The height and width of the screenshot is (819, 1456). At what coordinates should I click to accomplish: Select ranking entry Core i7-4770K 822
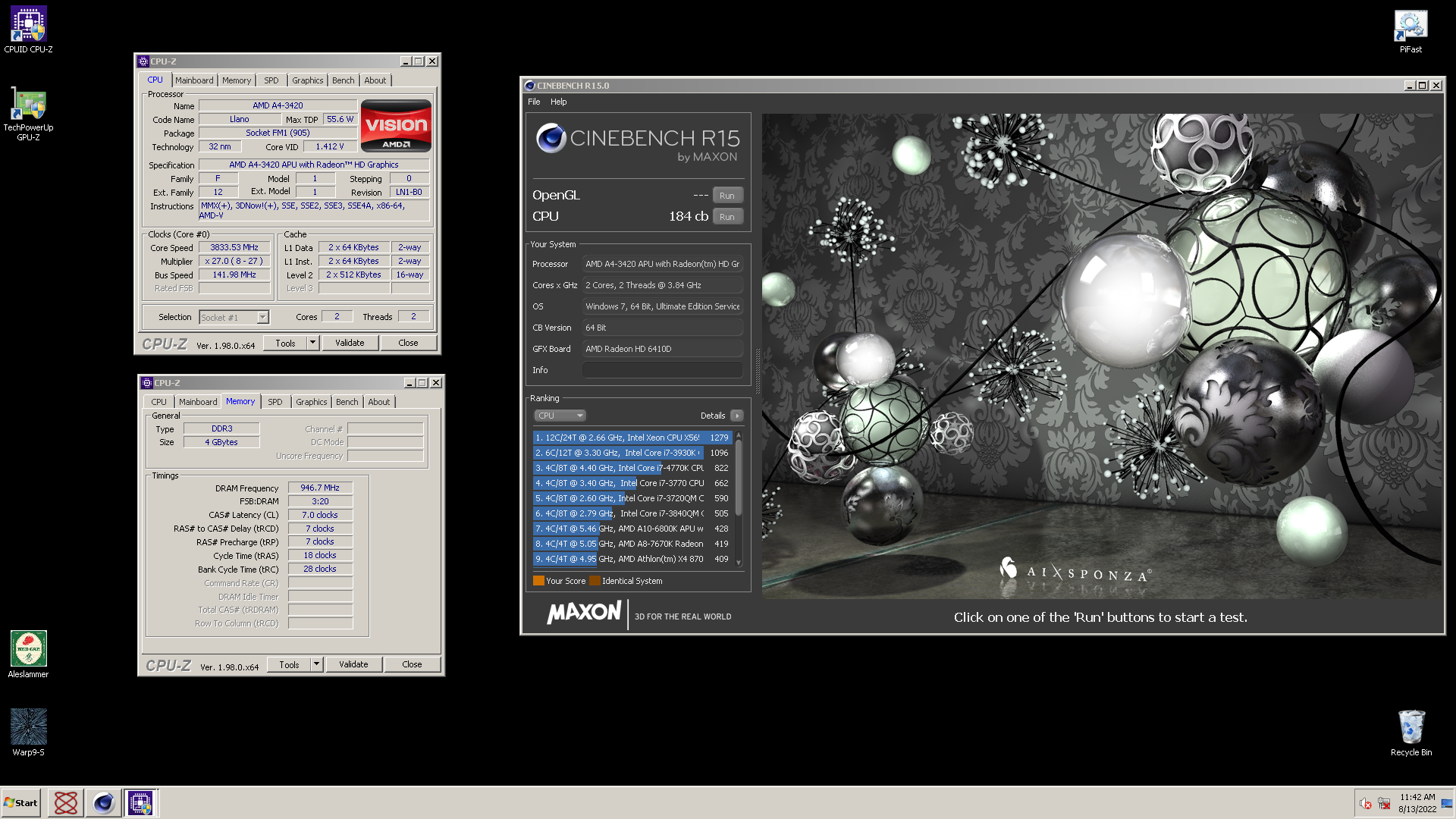coord(632,468)
